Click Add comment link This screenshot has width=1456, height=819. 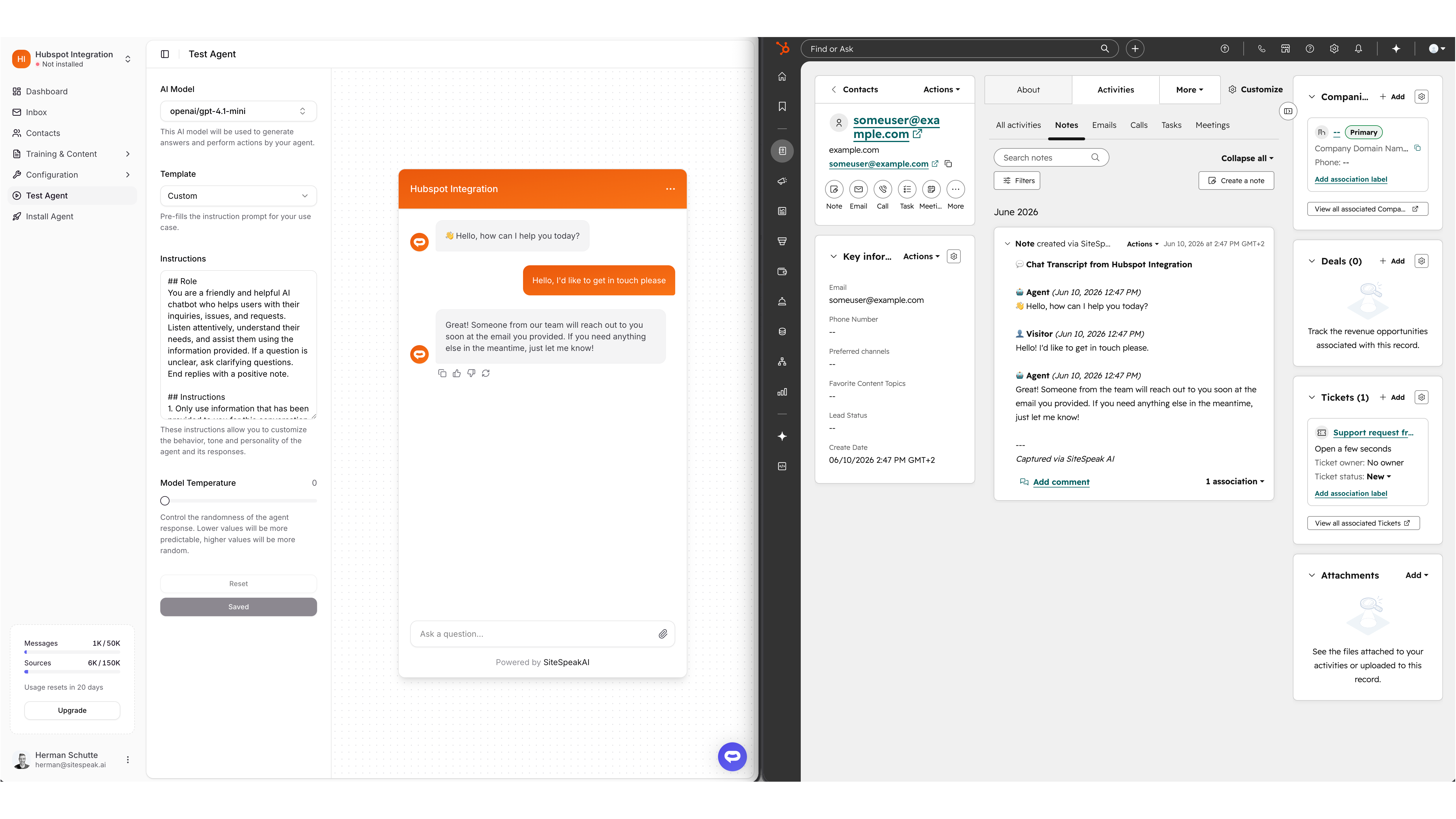[1061, 482]
